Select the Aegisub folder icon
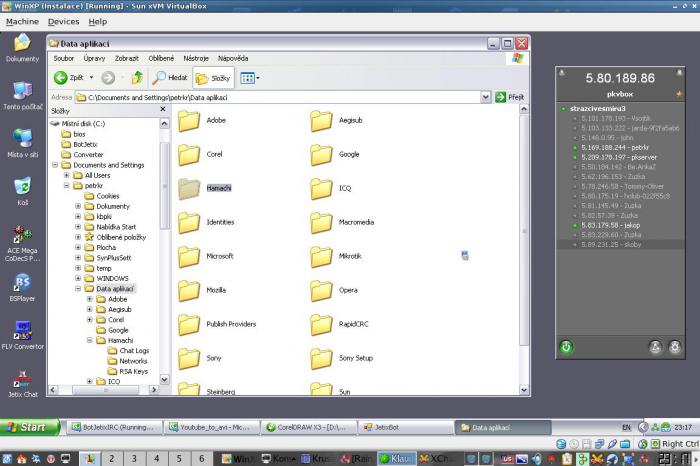700x466 pixels. coord(321,121)
